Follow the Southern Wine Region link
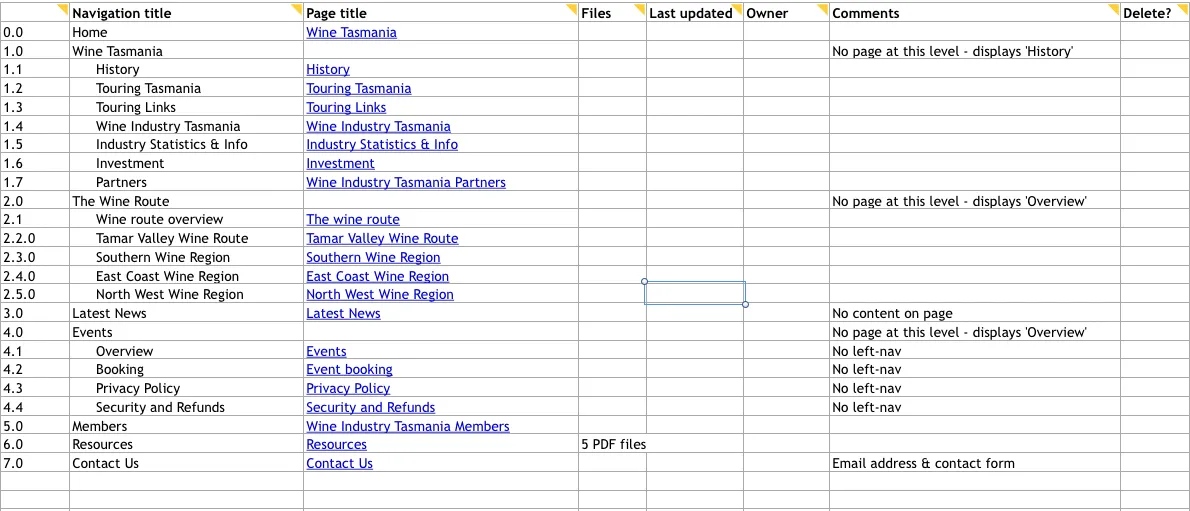 (x=373, y=257)
